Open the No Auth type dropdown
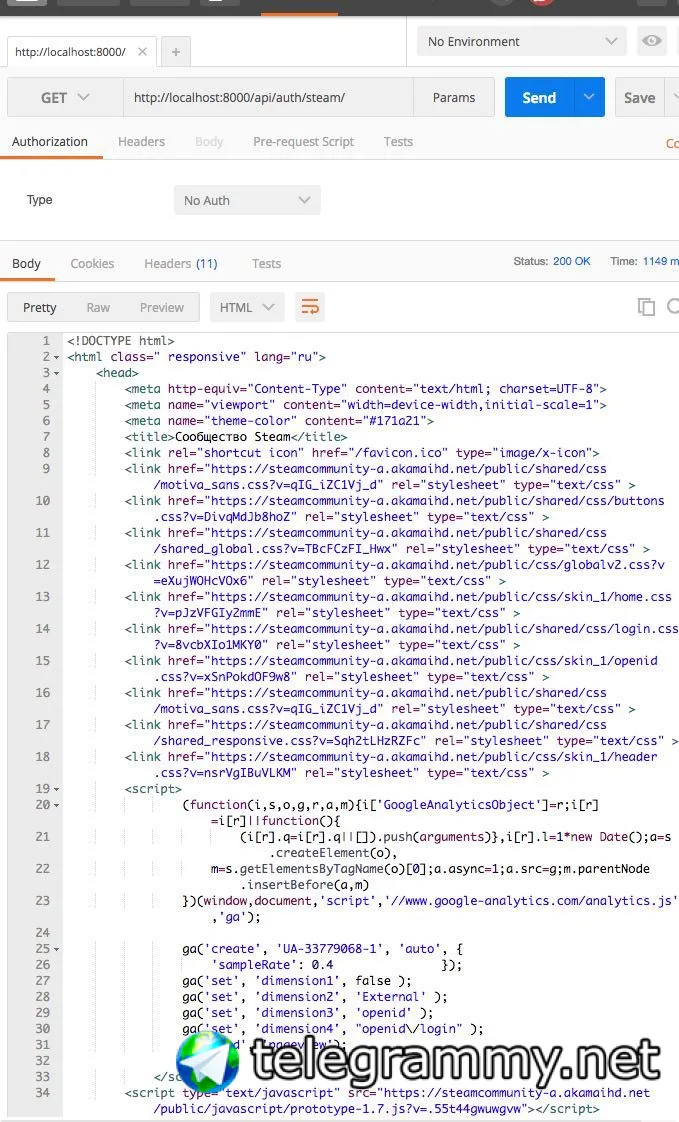This screenshot has height=1122, width=679. pyautogui.click(x=247, y=200)
